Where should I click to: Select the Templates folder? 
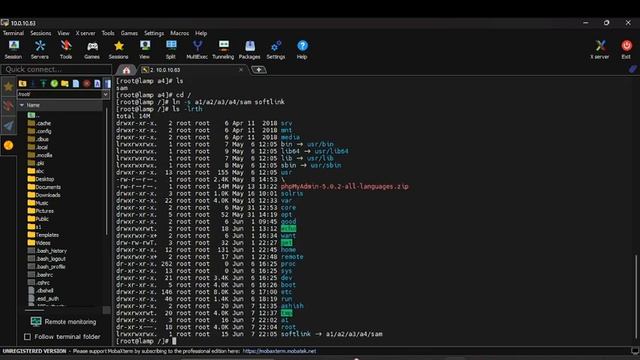point(43,235)
